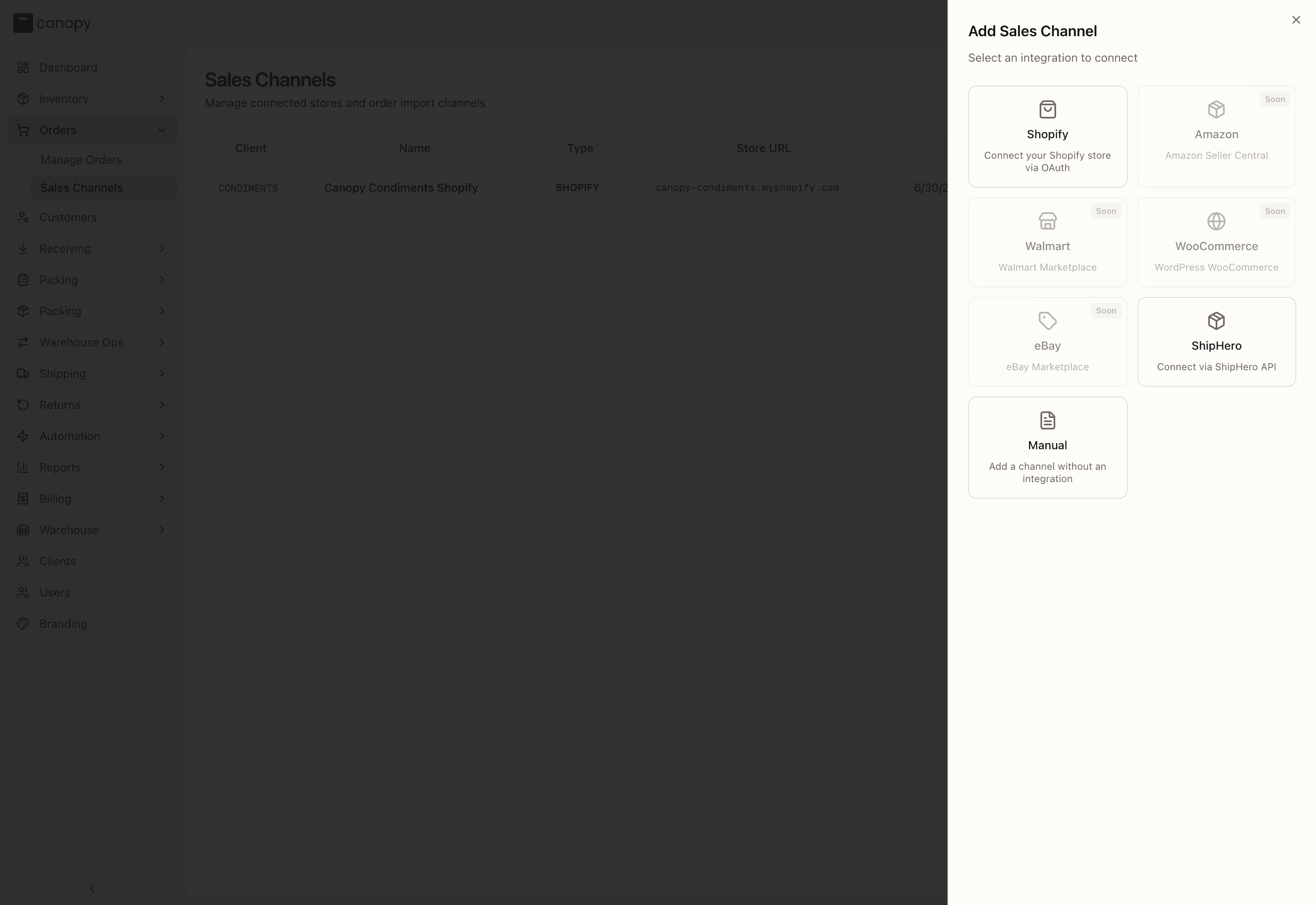
Task: Click the WooCommerce title on integration card
Action: click(x=1216, y=246)
